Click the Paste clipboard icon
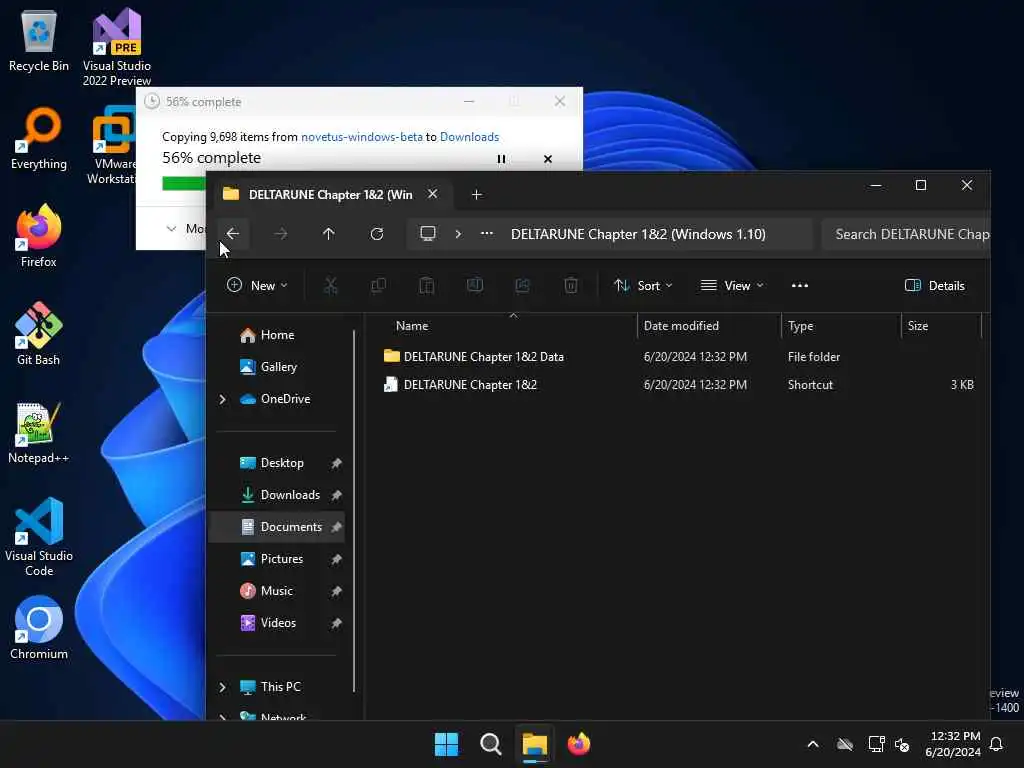The width and height of the screenshot is (1024, 768). (x=426, y=285)
